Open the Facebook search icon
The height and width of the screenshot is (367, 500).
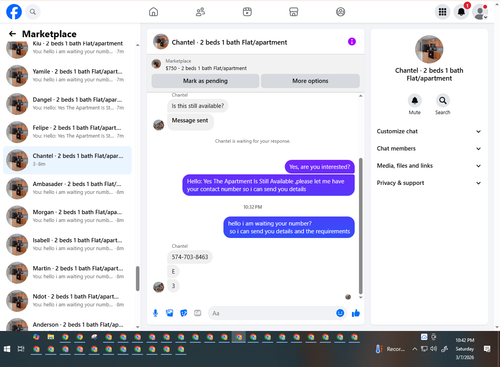point(33,12)
